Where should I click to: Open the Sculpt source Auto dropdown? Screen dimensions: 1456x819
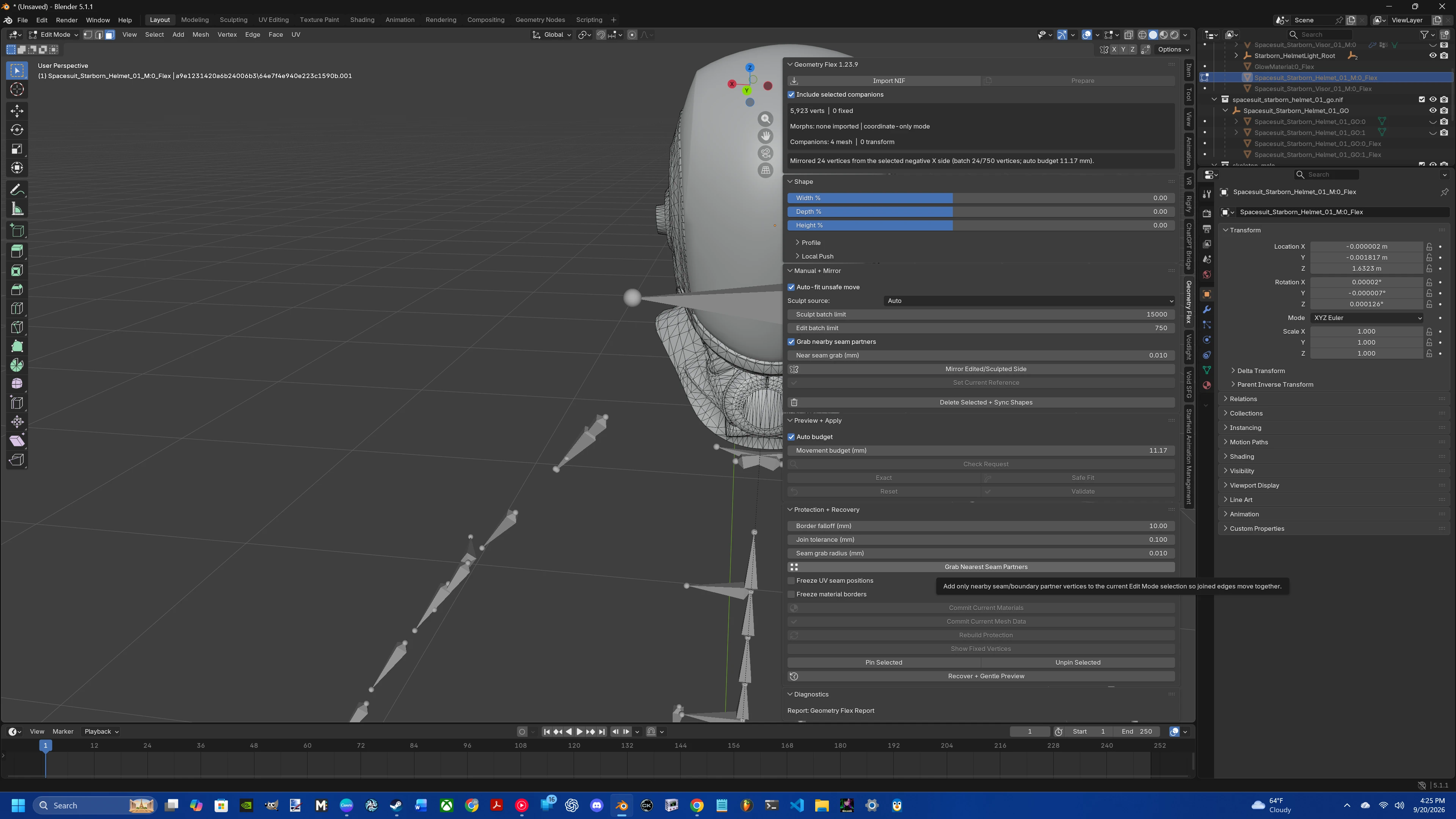point(1029,301)
